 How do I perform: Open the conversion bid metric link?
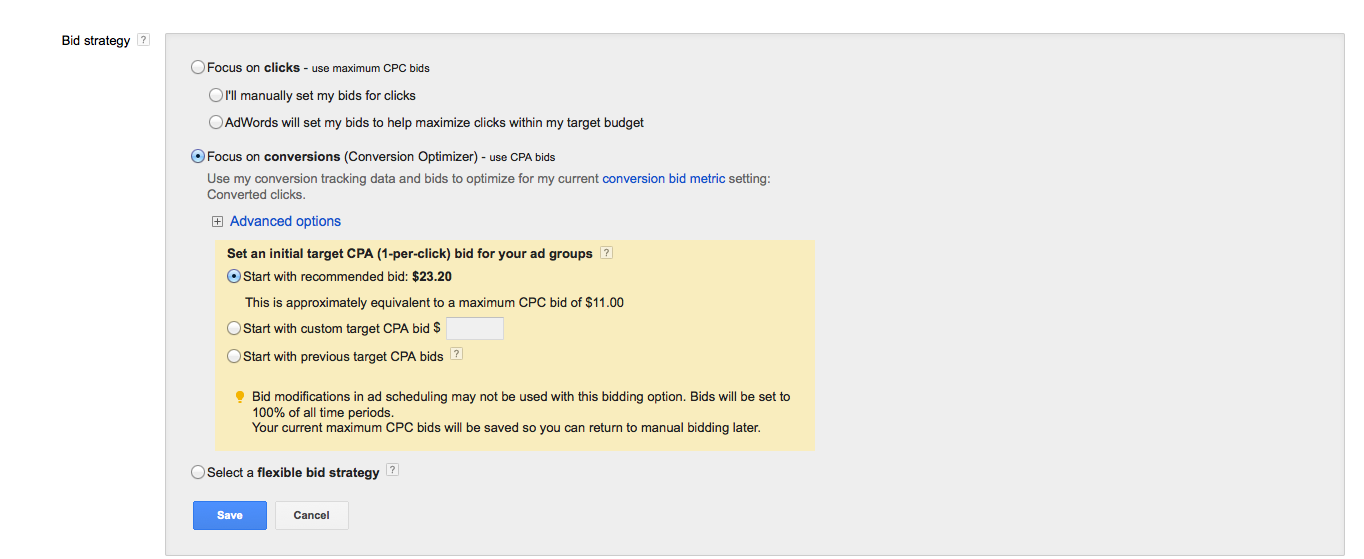664,179
